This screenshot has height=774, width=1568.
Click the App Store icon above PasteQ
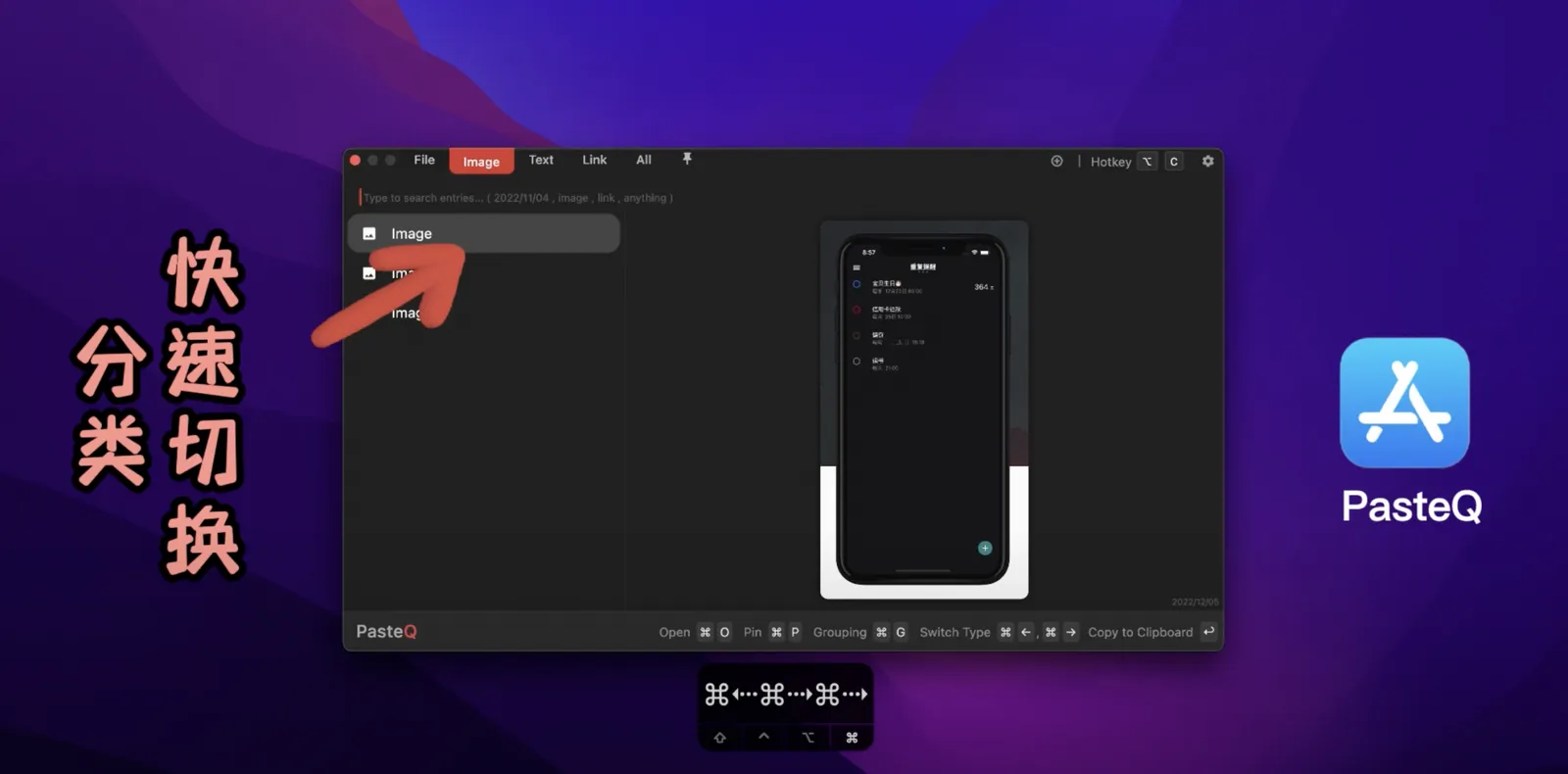tap(1404, 403)
